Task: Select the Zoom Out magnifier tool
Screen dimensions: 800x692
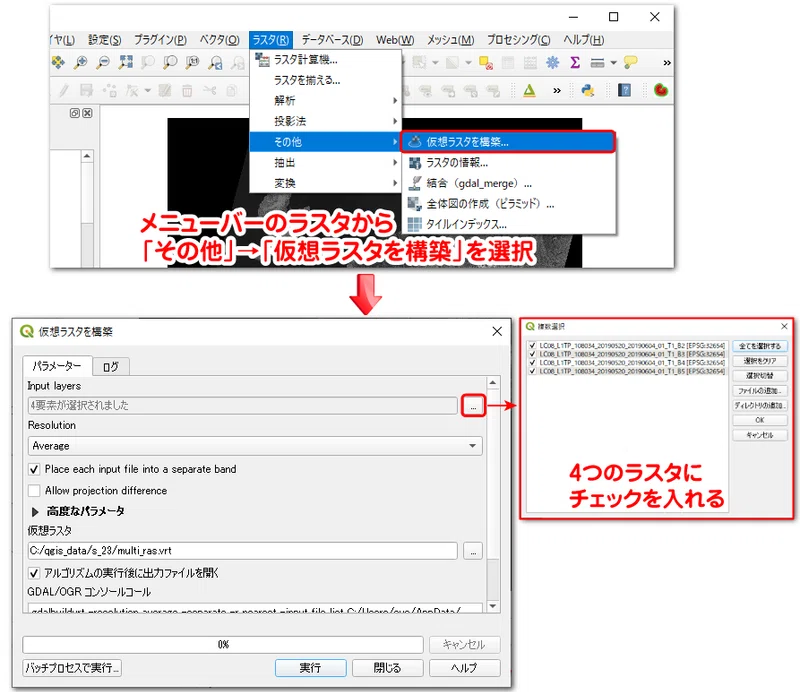Action: click(103, 62)
